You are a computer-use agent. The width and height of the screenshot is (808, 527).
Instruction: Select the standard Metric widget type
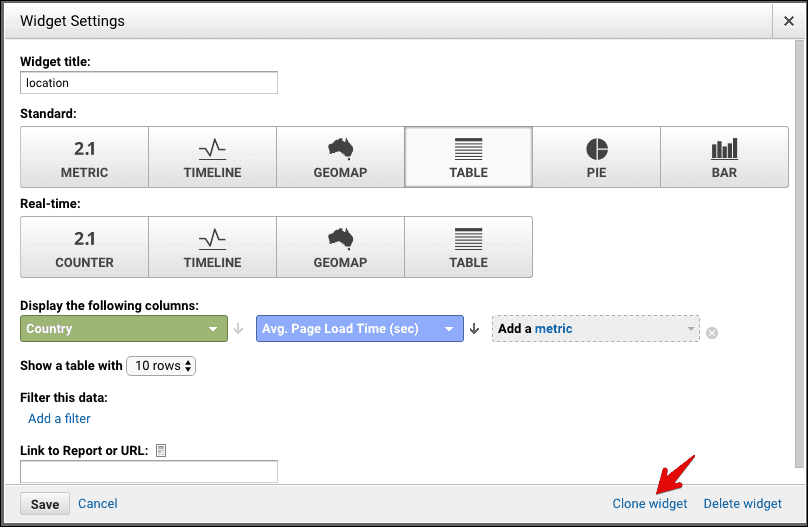click(84, 157)
